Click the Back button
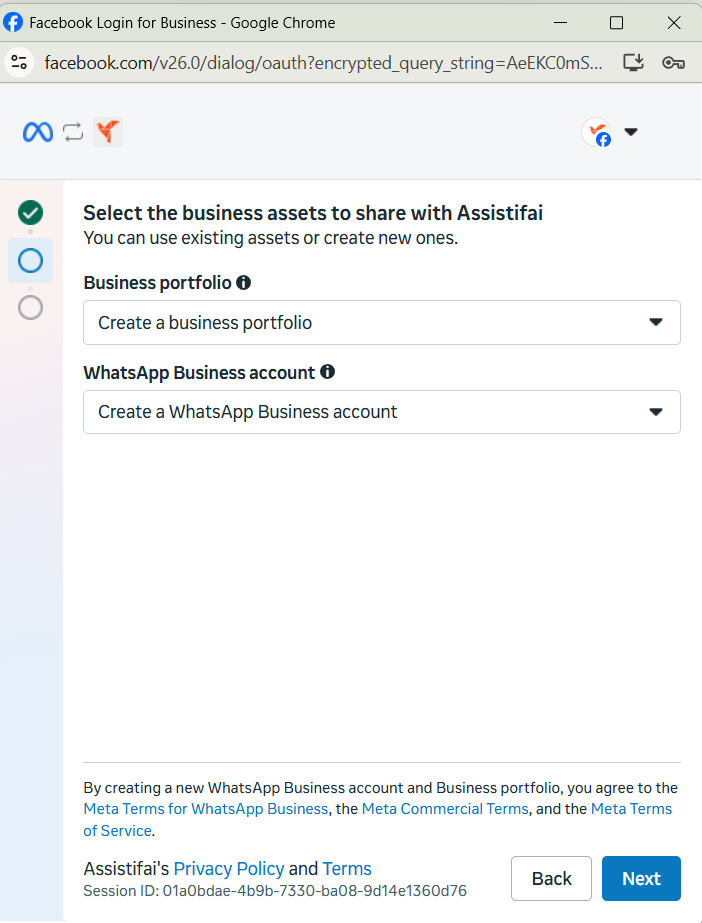 (551, 878)
